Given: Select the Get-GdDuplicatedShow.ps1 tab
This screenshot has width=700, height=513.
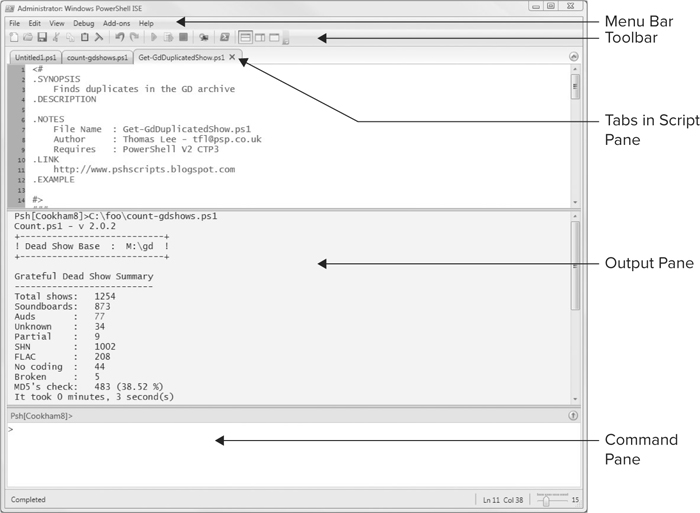Looking at the screenshot, I should (181, 57).
